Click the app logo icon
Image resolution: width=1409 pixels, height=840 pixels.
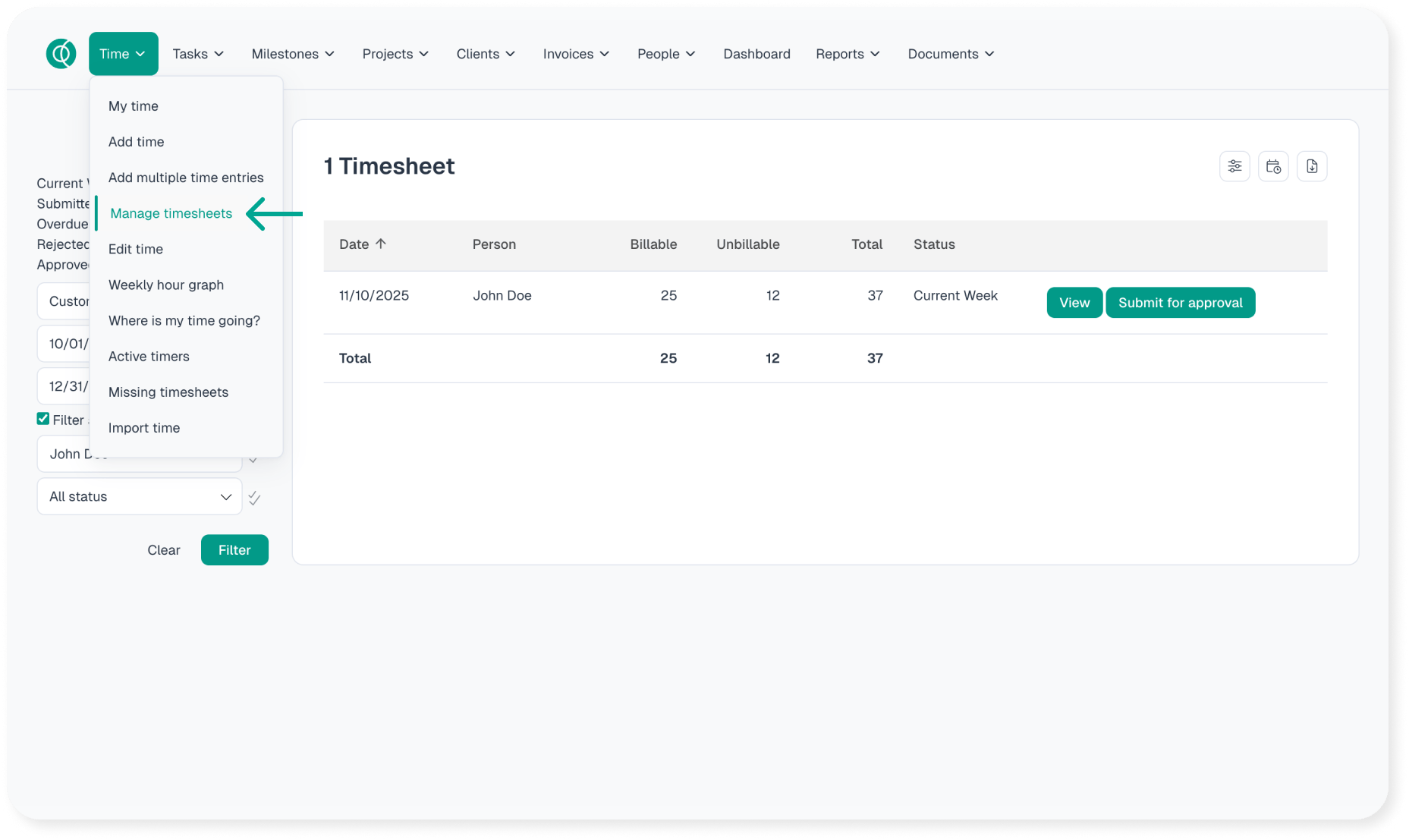click(61, 54)
